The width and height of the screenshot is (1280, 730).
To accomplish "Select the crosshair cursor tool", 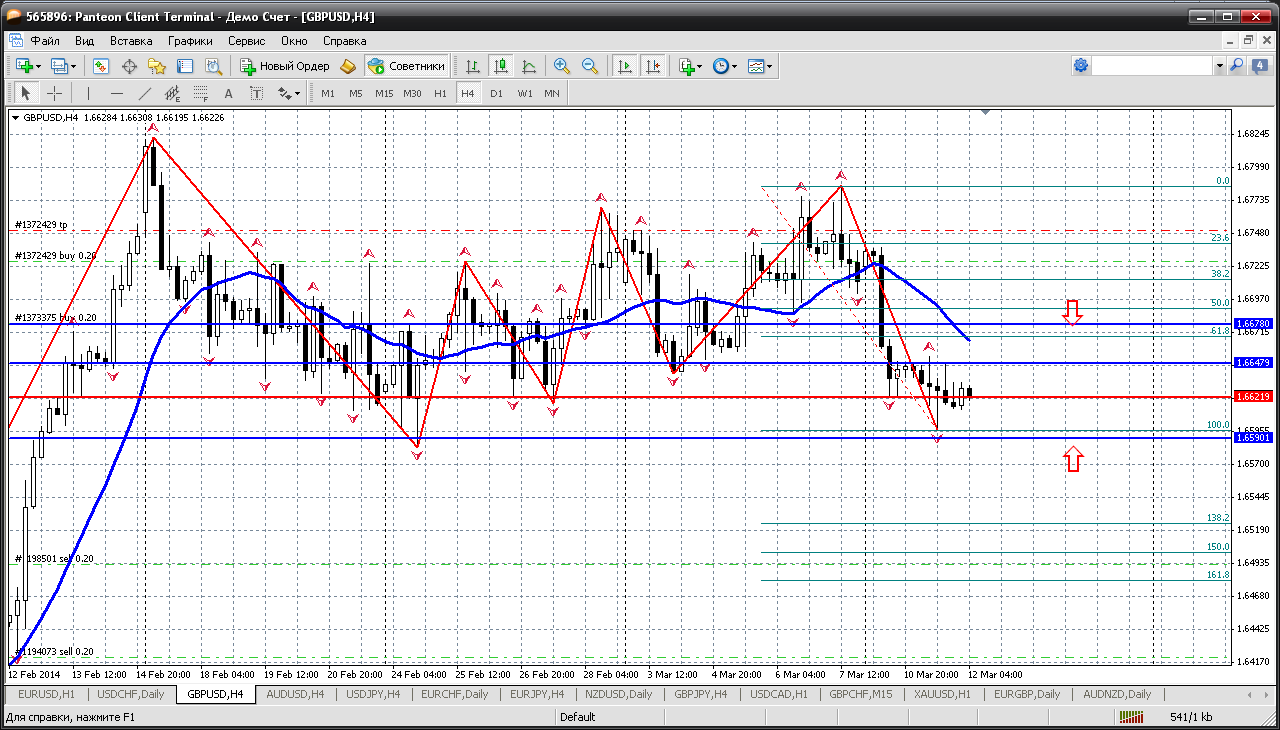I will coord(54,93).
